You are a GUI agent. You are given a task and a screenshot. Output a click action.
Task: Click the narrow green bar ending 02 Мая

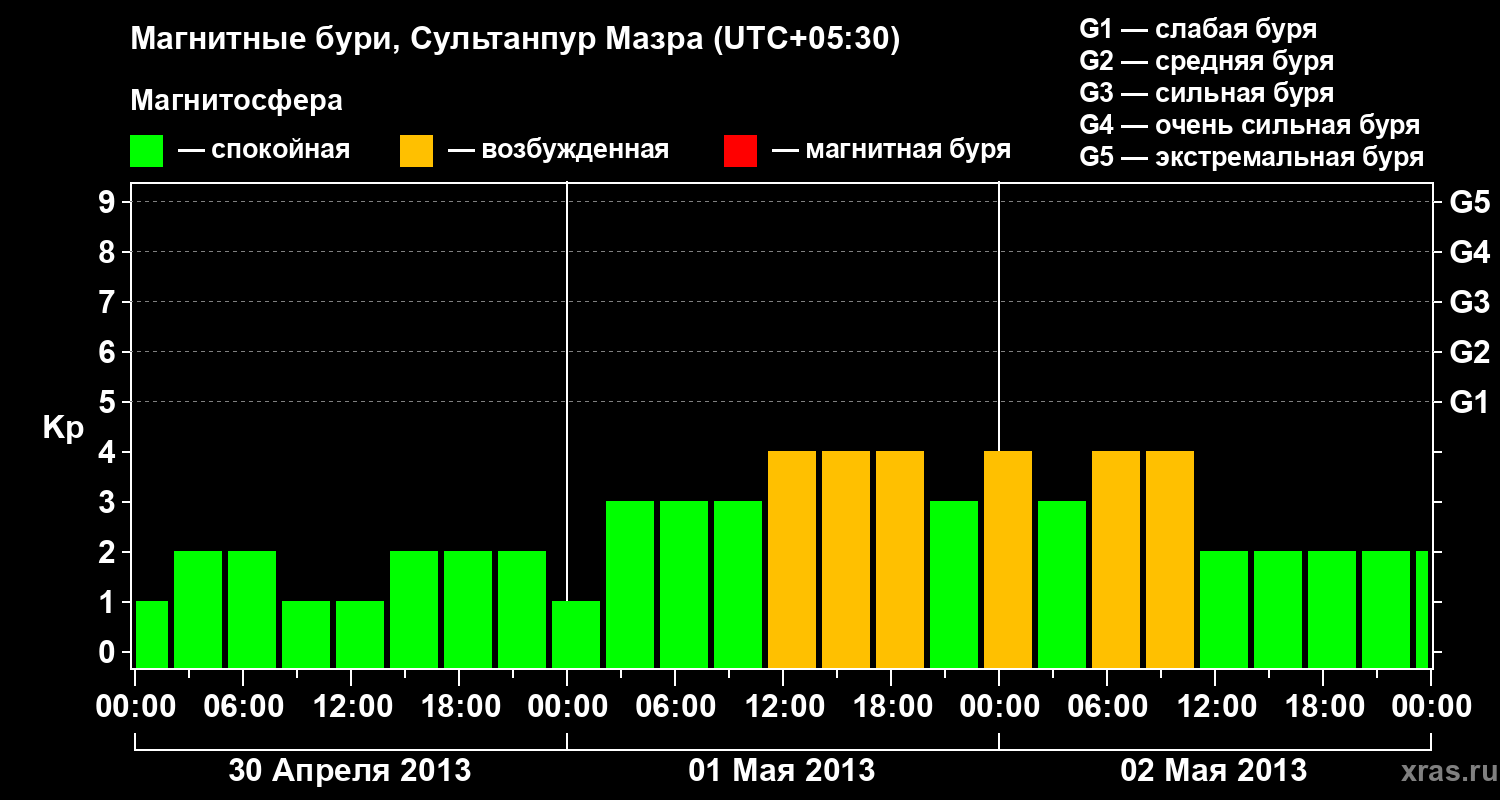[1422, 609]
